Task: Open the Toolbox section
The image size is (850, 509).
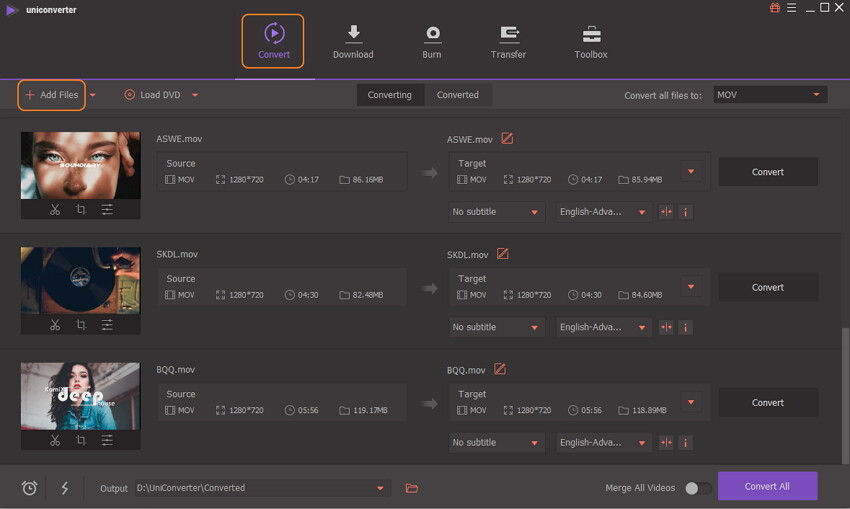Action: coord(591,42)
